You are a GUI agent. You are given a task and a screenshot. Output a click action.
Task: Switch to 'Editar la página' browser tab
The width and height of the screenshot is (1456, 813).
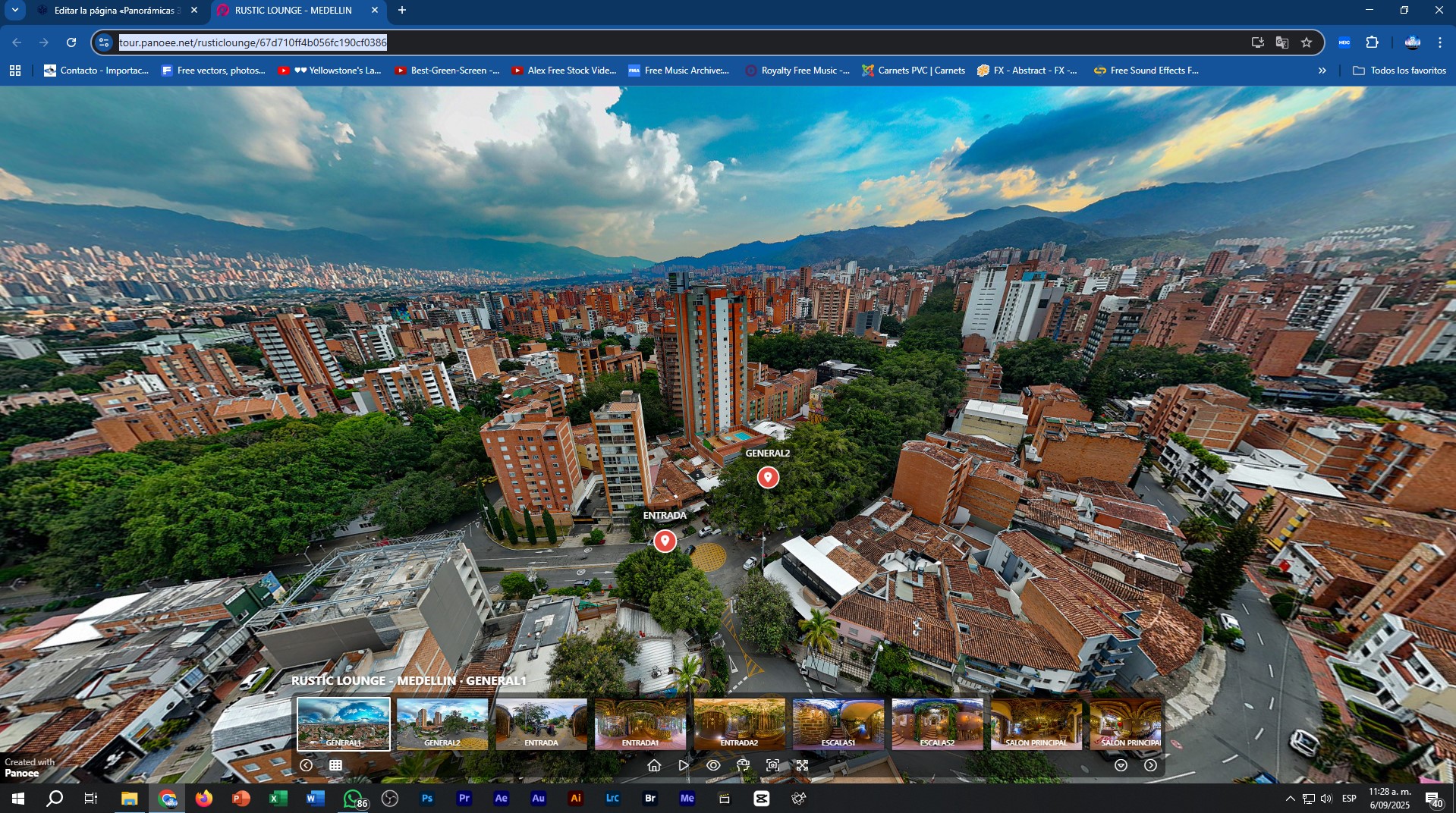pyautogui.click(x=114, y=11)
